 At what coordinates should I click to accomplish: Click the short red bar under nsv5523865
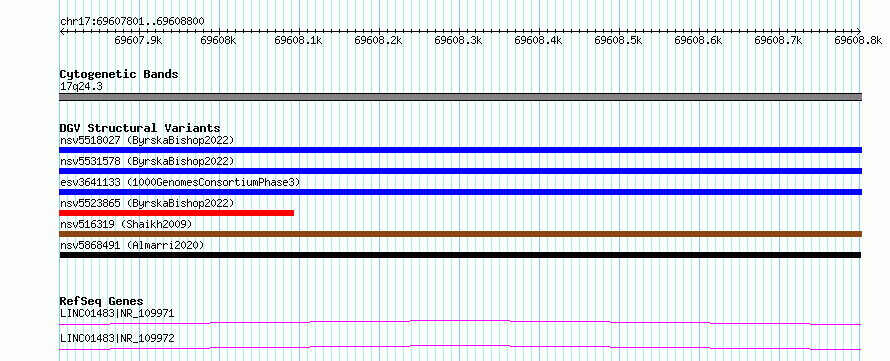177,213
